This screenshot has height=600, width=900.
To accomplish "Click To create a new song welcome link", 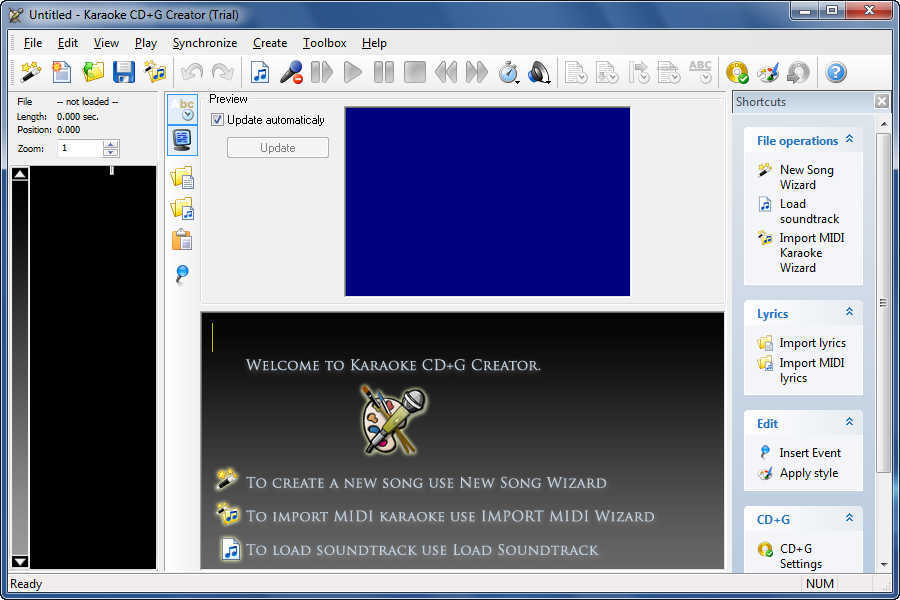I will tap(426, 482).
